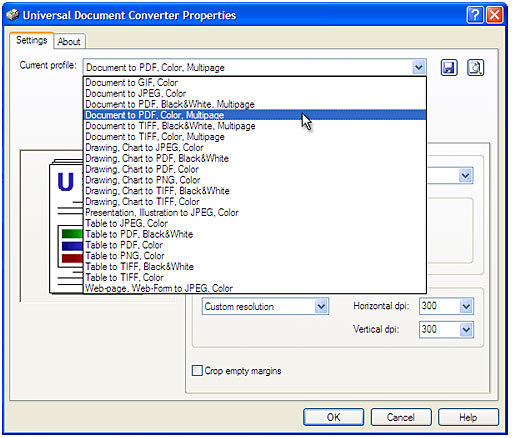Expand the Current profile dropdown arrow
512x438 pixels.
[x=418, y=67]
